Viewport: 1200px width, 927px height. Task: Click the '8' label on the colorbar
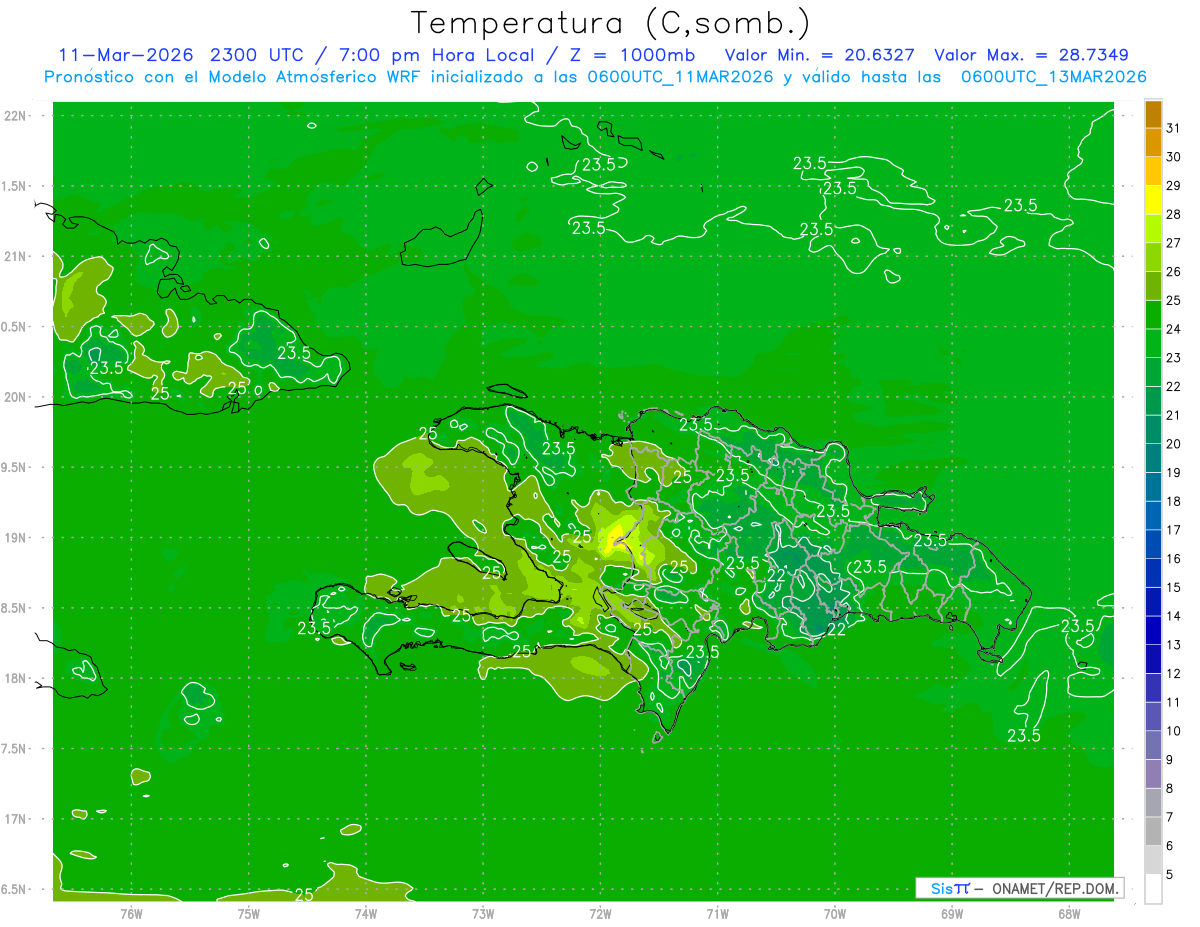click(x=1170, y=789)
